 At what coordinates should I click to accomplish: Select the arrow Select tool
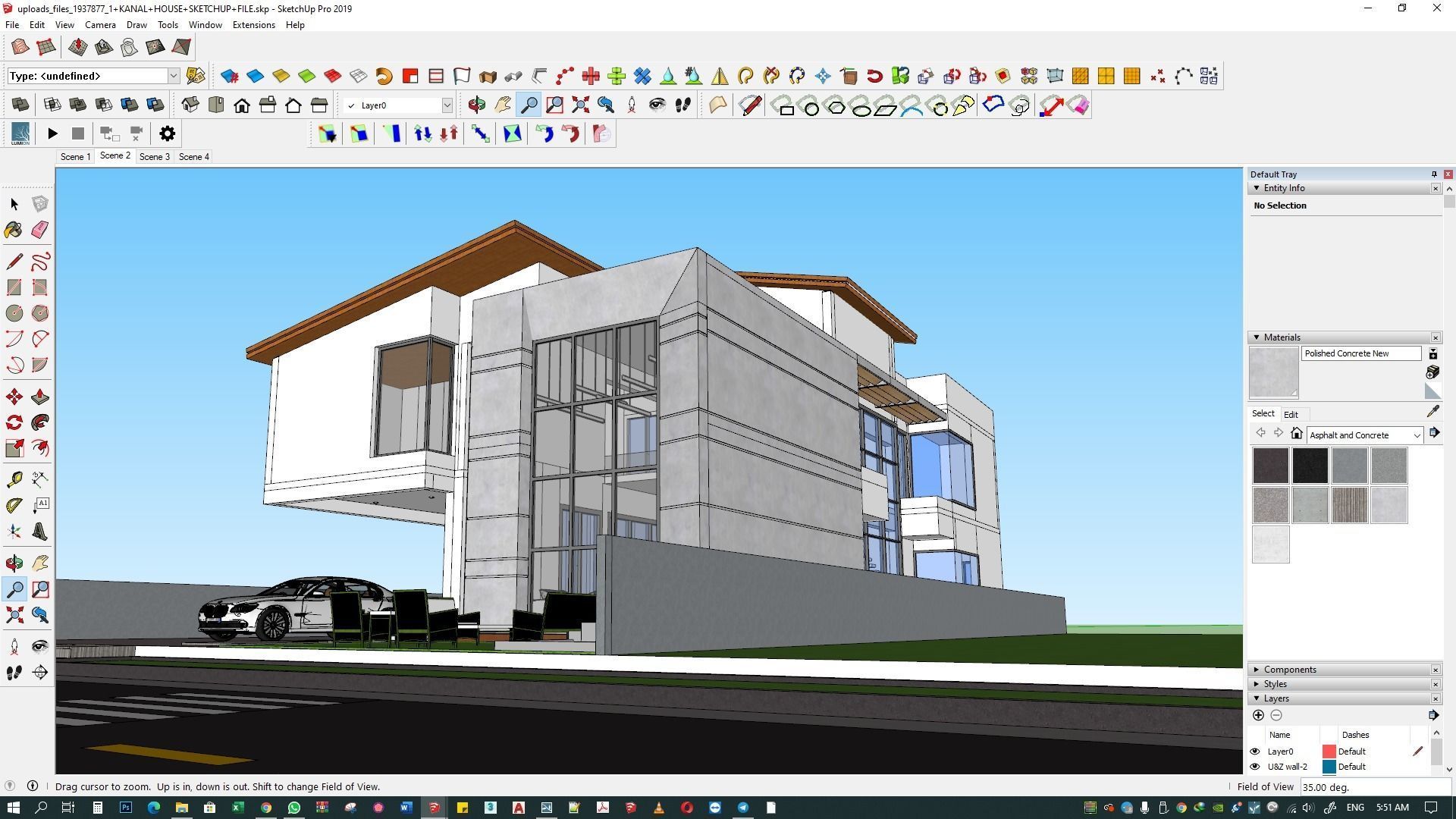(x=14, y=204)
